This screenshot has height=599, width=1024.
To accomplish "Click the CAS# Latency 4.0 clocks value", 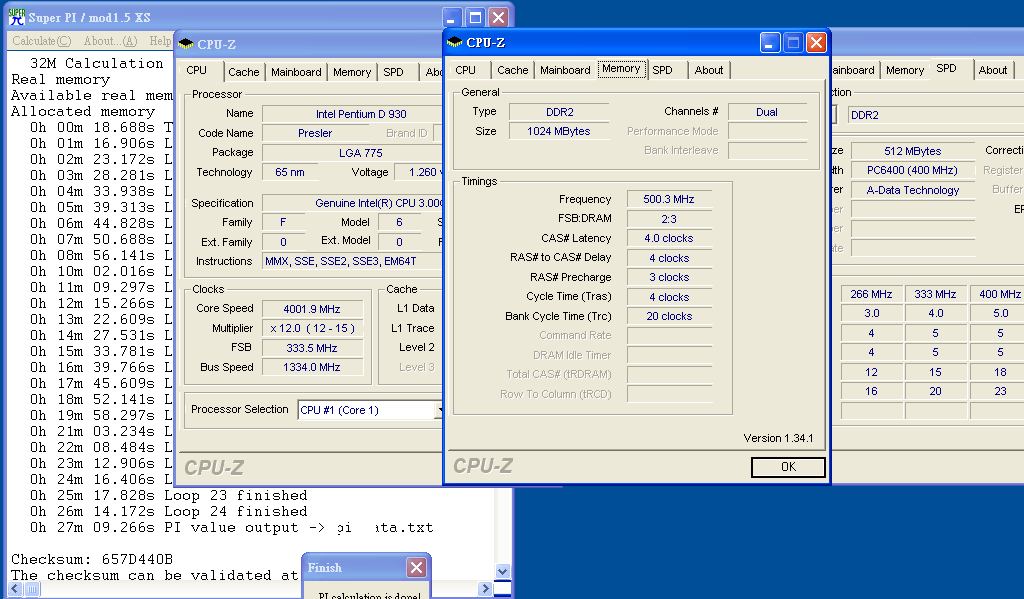I will [x=669, y=238].
